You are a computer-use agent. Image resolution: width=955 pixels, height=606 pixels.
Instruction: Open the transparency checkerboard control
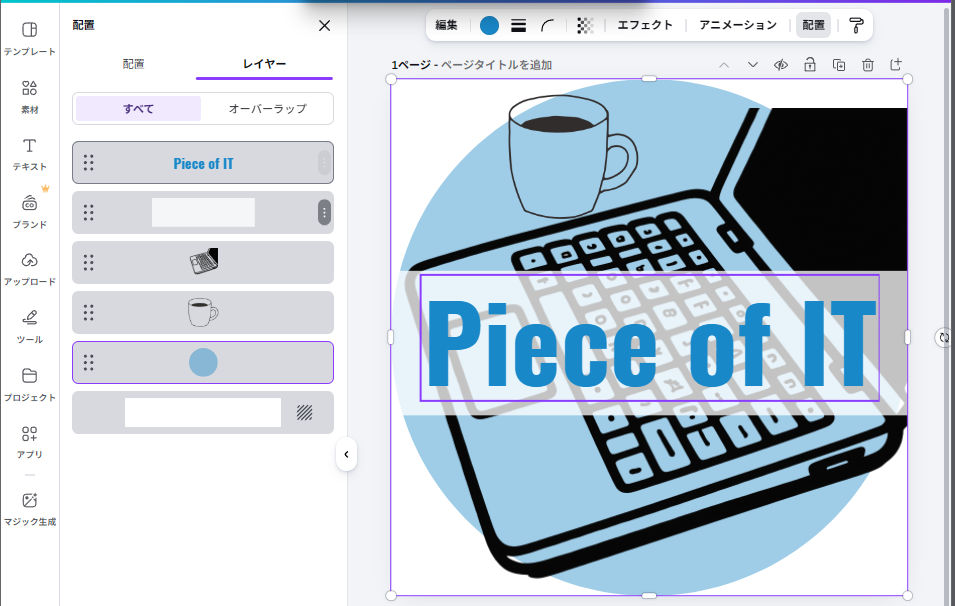pyautogui.click(x=585, y=25)
